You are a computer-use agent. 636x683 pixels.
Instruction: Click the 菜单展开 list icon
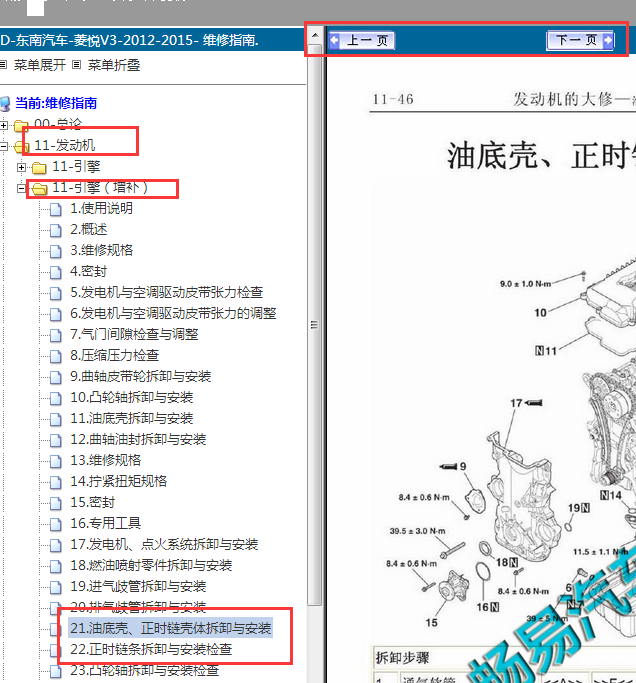click(x=3, y=65)
